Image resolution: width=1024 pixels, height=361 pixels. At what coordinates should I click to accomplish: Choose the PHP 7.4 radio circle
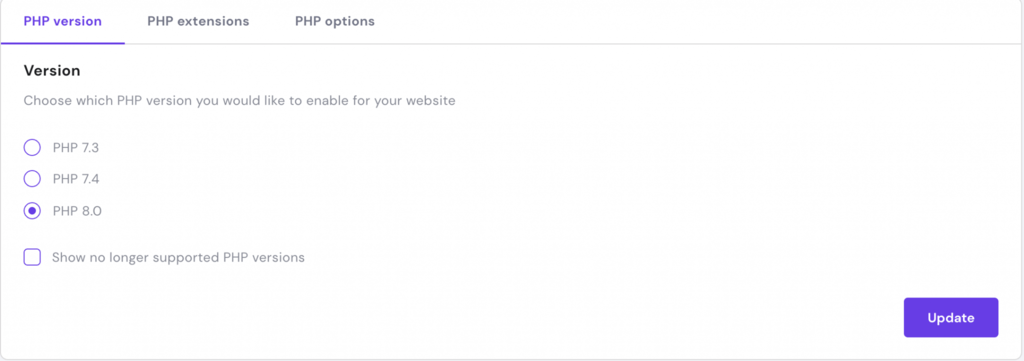(32, 178)
